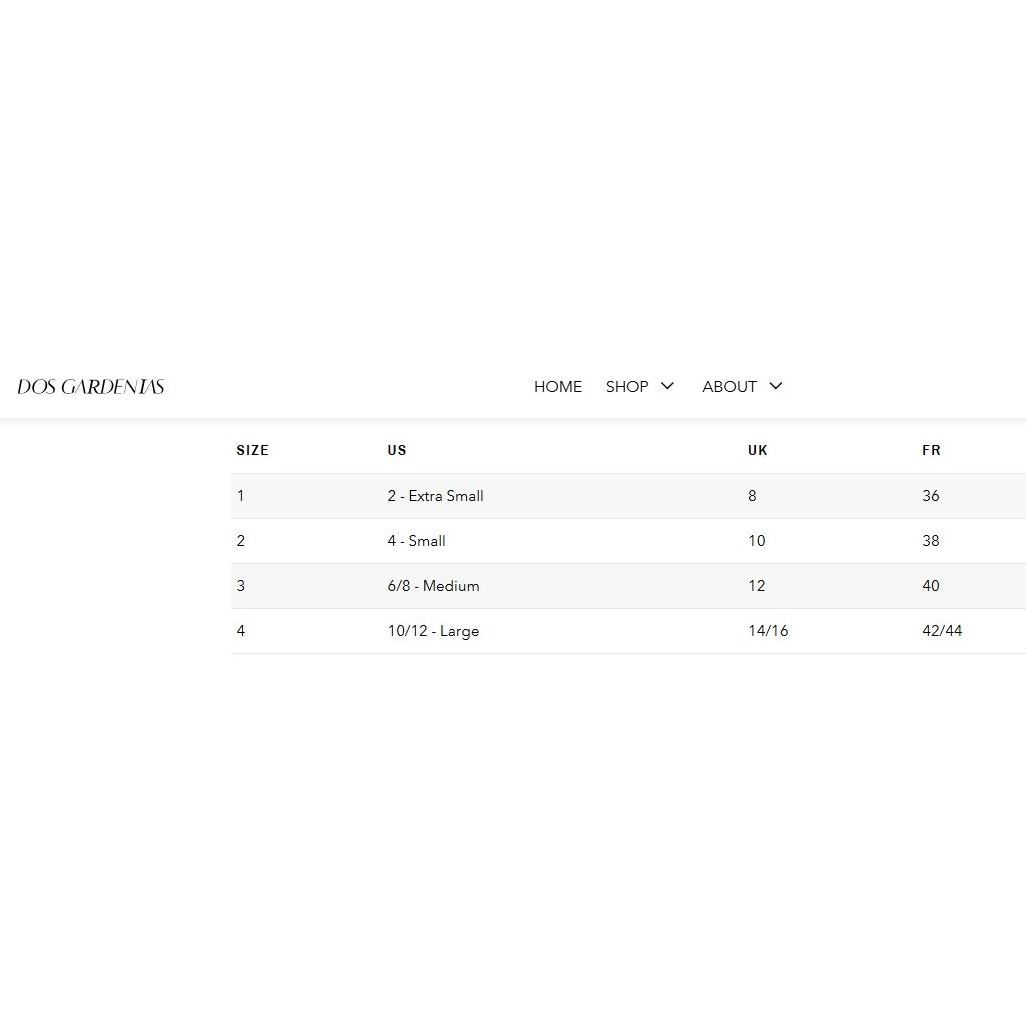1026x1026 pixels.
Task: Open the ABOUT menu item
Action: pos(729,387)
